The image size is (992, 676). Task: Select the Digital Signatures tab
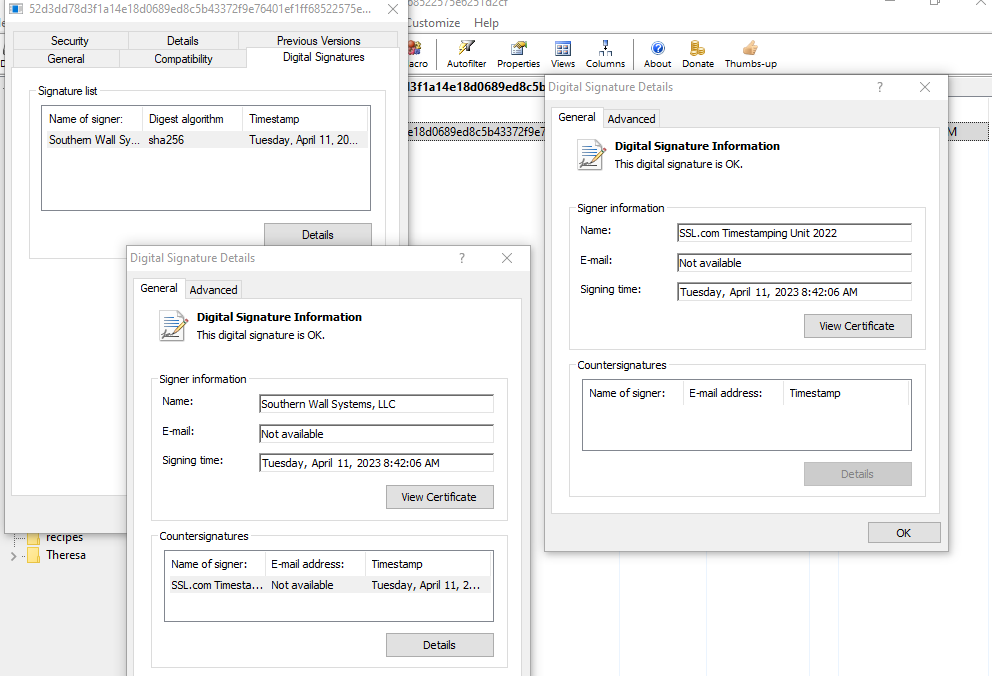323,58
